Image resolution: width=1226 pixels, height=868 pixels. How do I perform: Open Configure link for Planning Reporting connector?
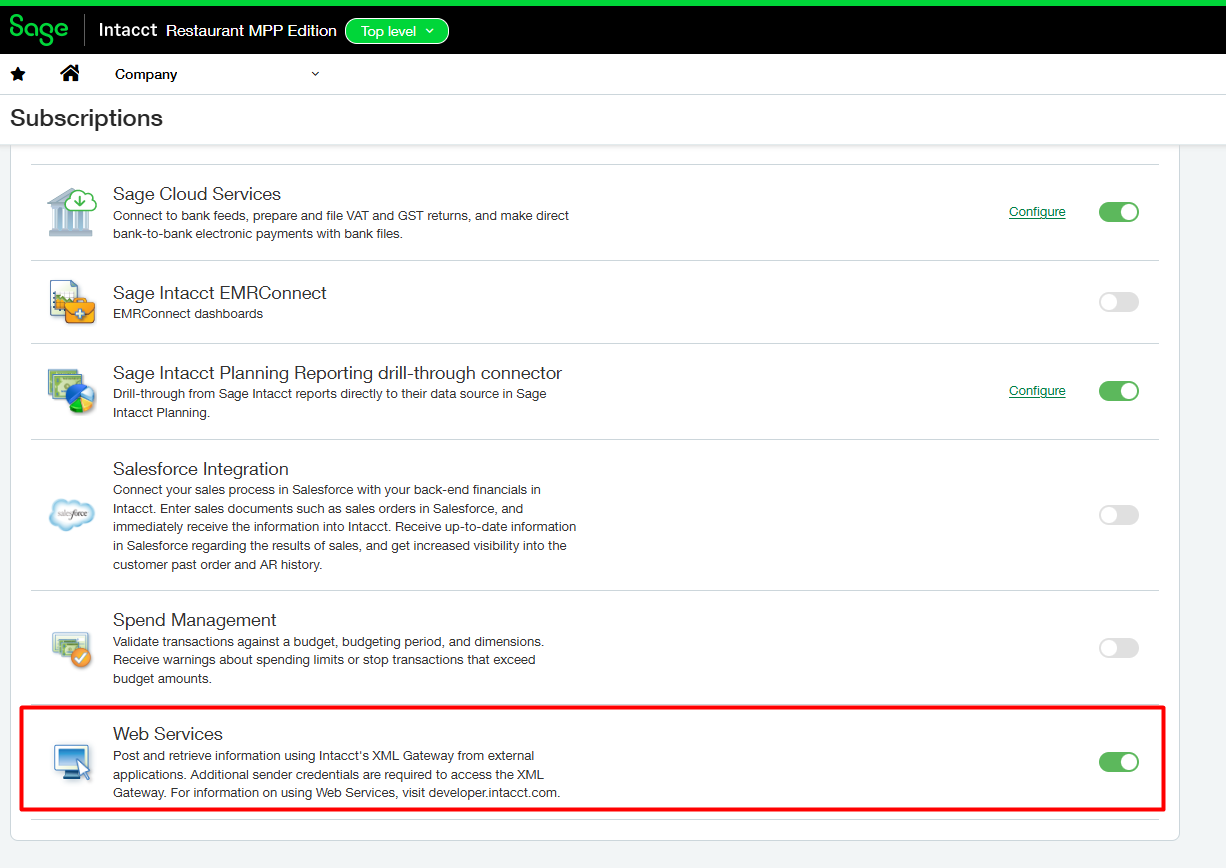[x=1037, y=391]
